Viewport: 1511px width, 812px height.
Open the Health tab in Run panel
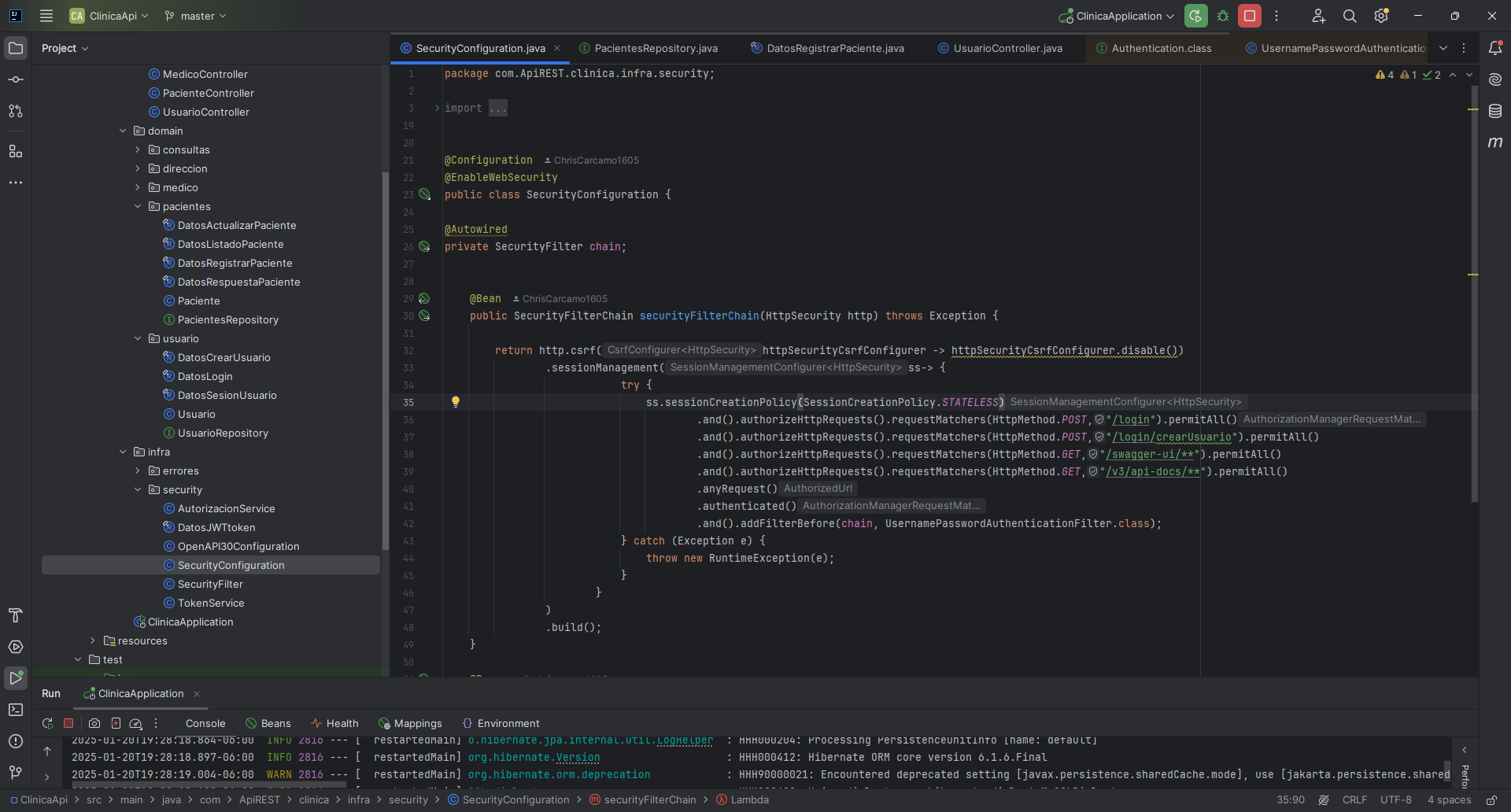334,723
